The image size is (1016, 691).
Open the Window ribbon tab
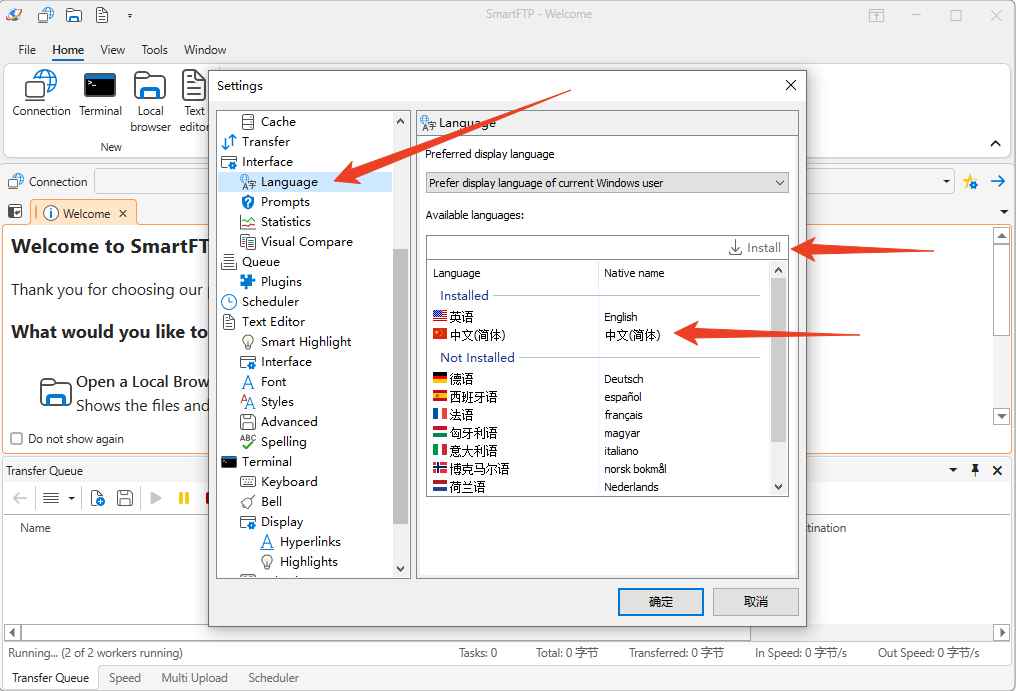[x=205, y=50]
